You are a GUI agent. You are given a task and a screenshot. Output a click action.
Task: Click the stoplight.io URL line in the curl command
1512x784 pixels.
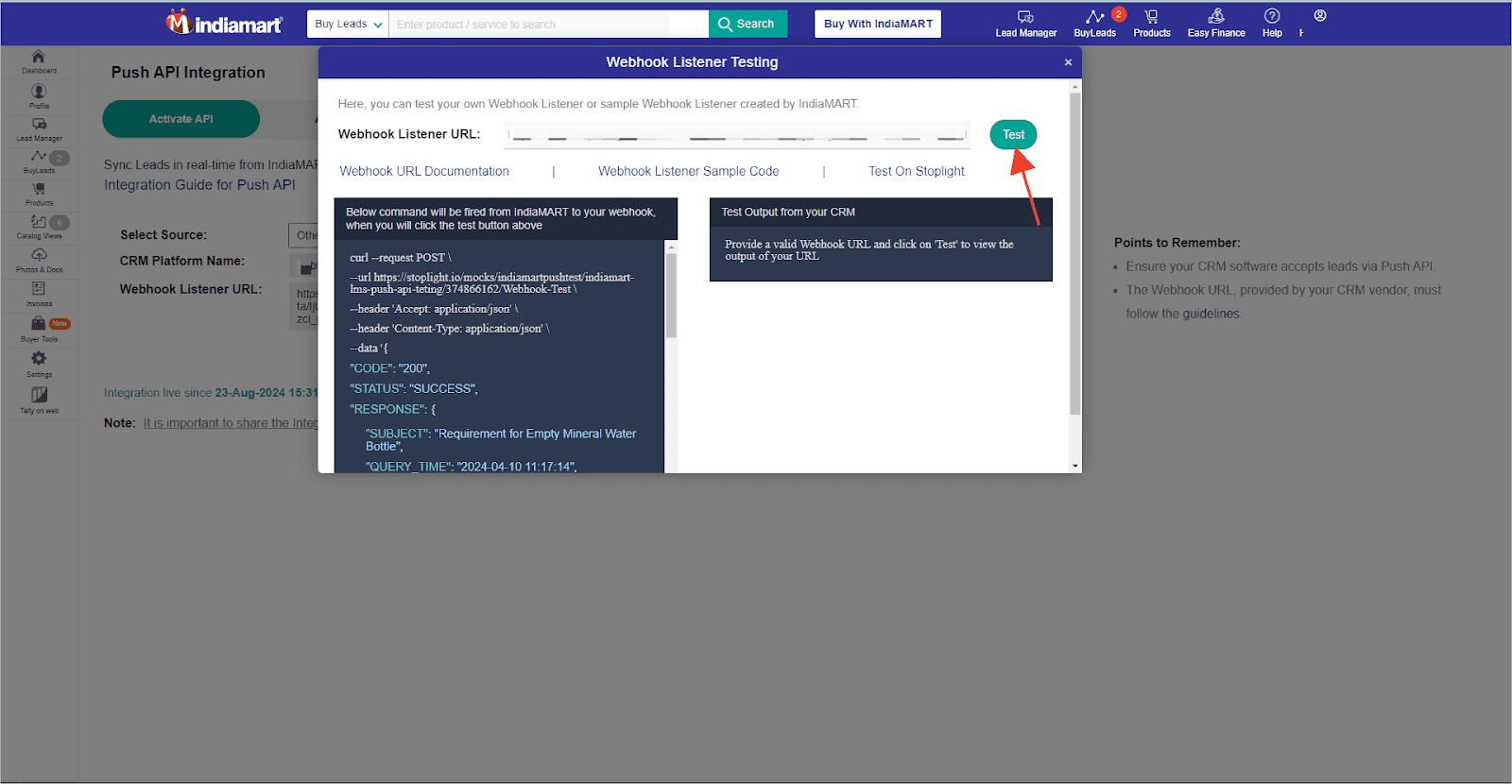[x=491, y=282]
